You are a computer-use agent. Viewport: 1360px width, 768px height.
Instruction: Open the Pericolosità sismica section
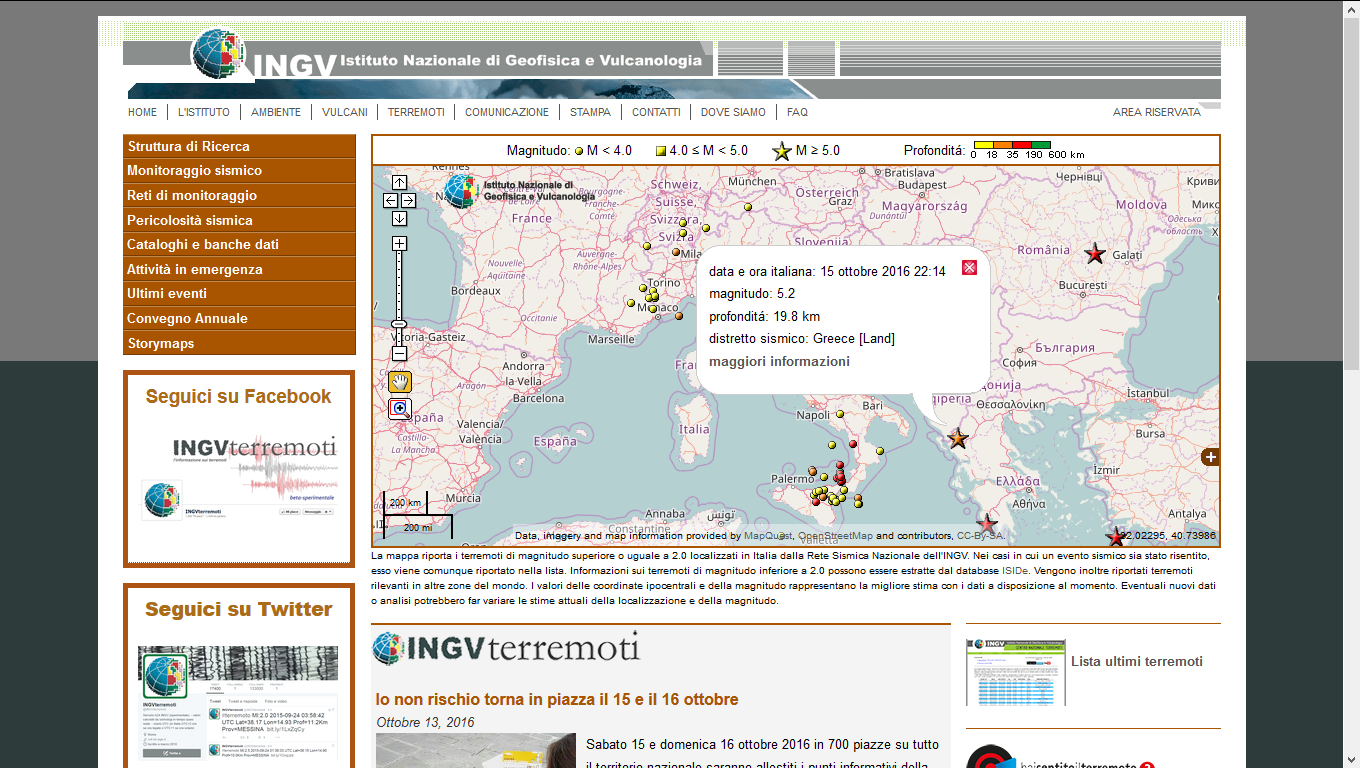[x=190, y=220]
